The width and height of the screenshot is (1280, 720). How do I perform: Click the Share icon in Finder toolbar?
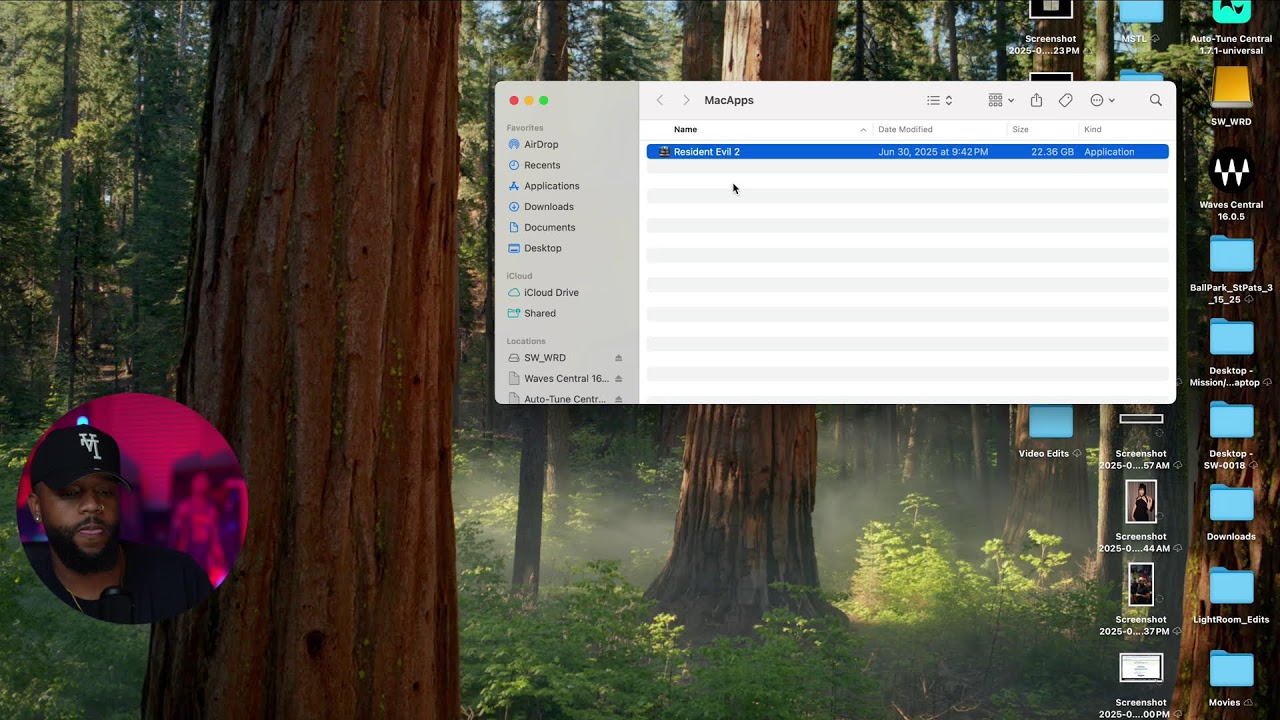point(1036,100)
